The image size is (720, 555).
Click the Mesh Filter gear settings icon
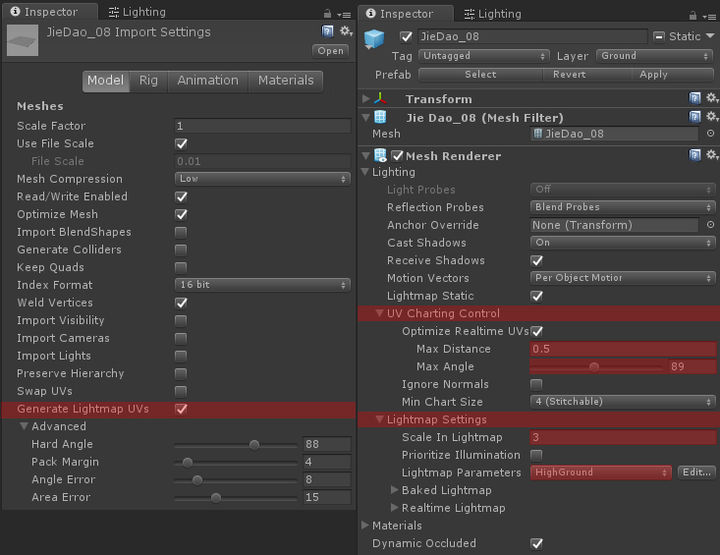tap(712, 118)
